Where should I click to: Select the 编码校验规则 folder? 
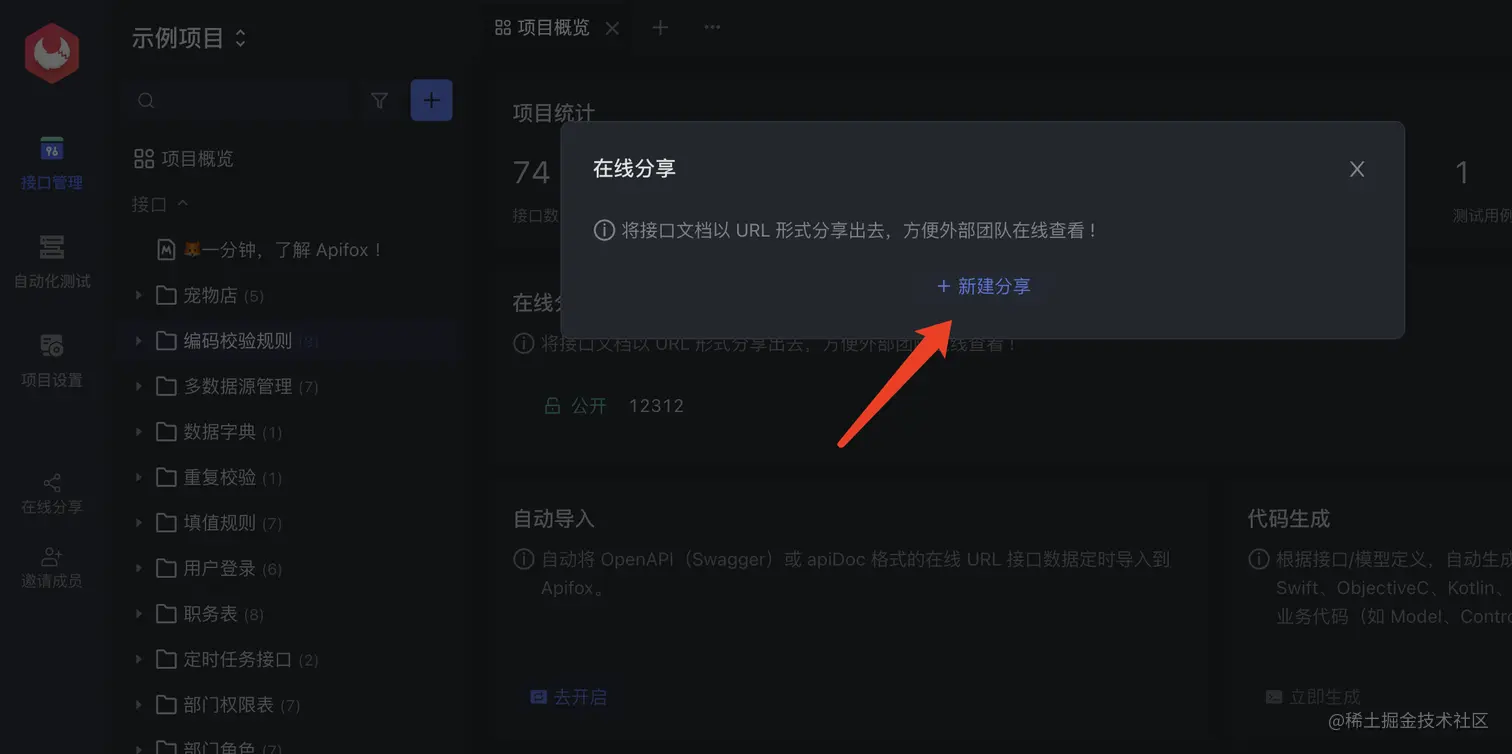click(238, 341)
